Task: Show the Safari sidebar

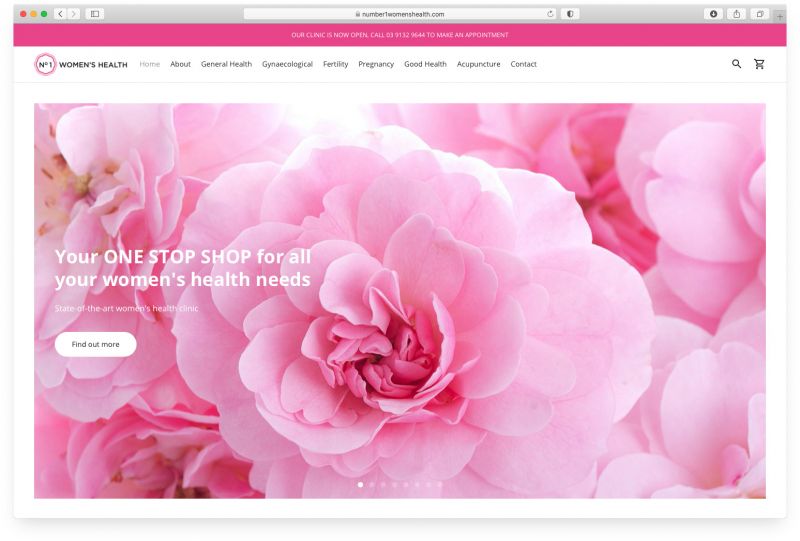Action: tap(95, 14)
